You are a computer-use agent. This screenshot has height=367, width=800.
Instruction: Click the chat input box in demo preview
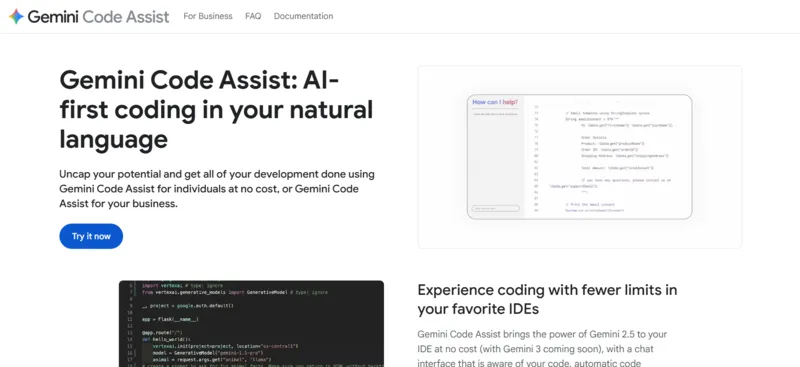pos(495,208)
